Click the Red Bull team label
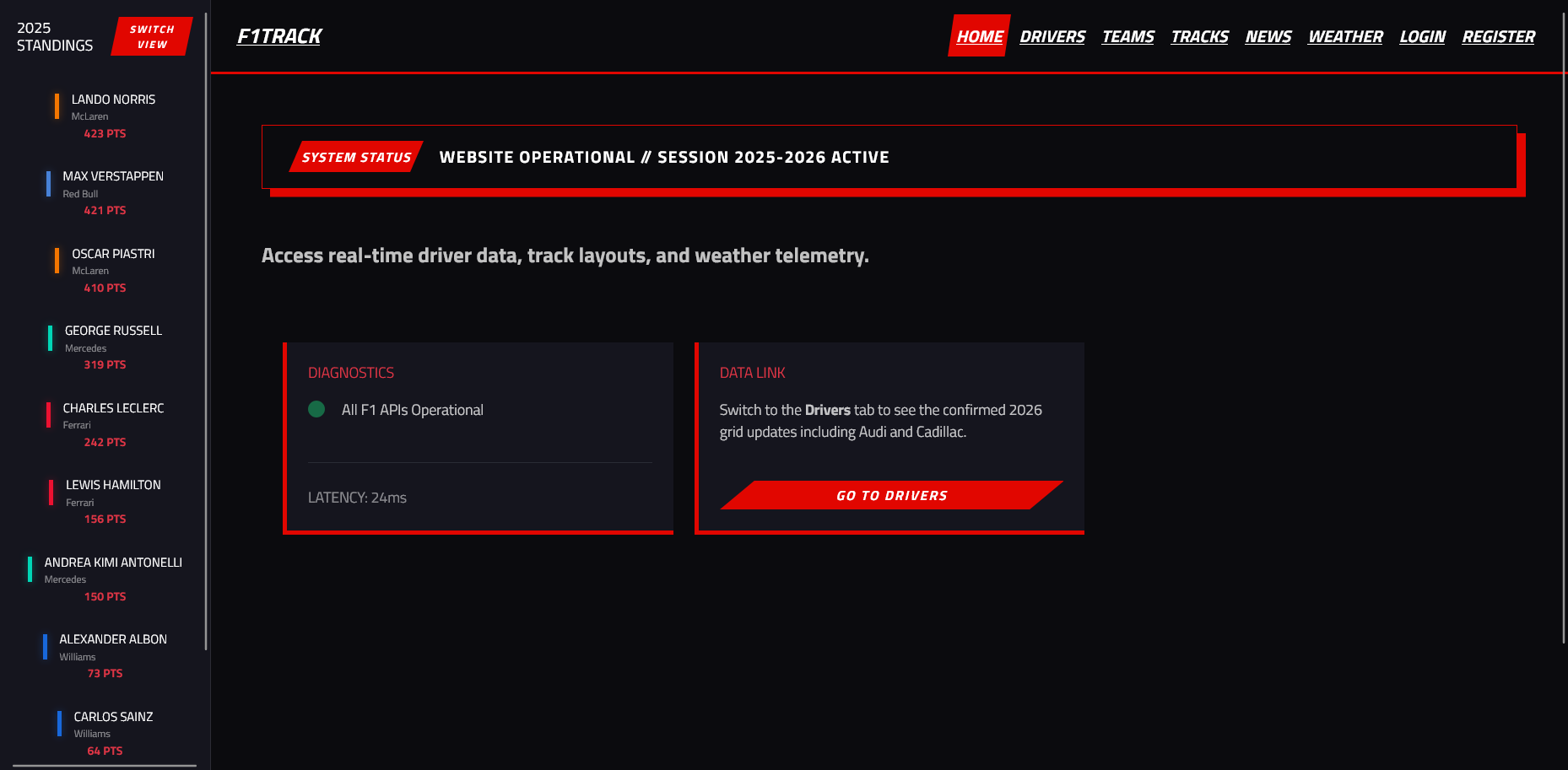This screenshot has height=770, width=1568. (x=80, y=194)
